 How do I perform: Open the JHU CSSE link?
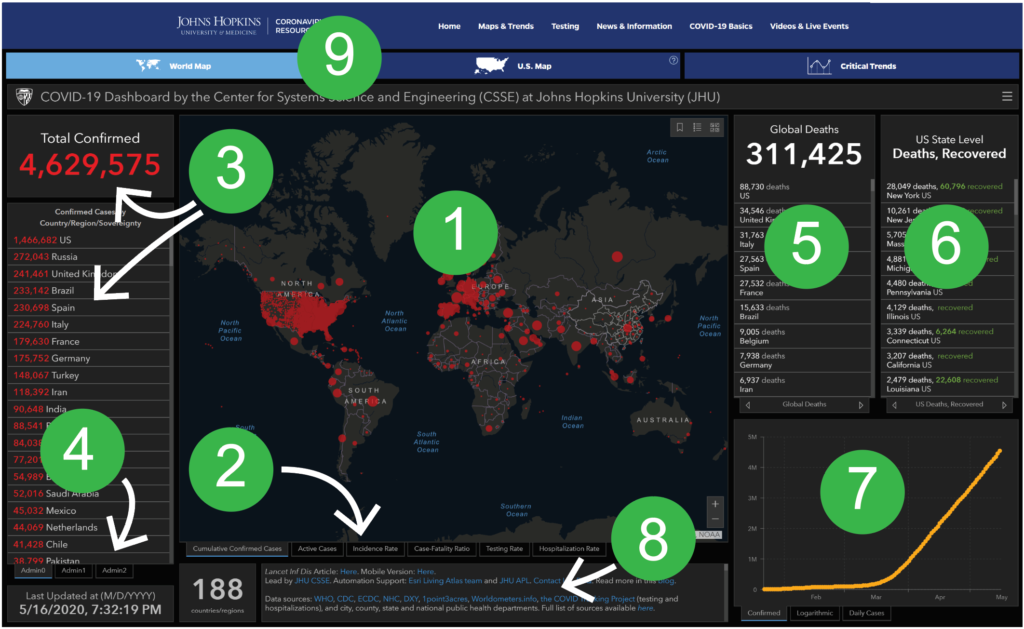(x=312, y=581)
